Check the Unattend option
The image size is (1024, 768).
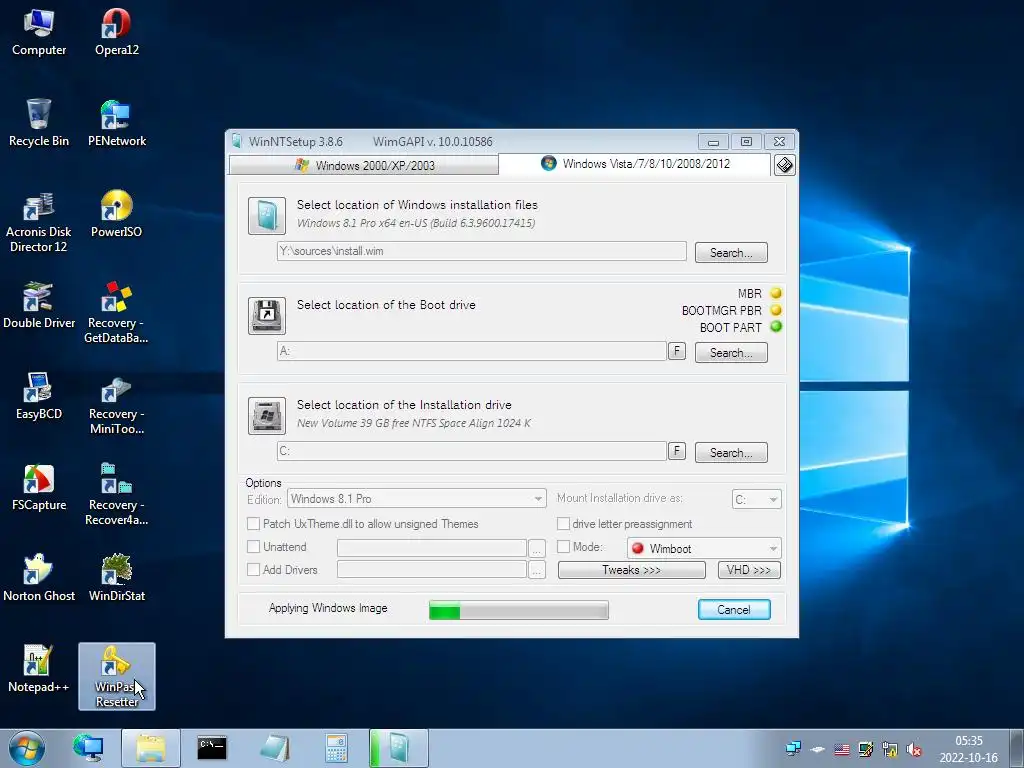click(x=253, y=547)
